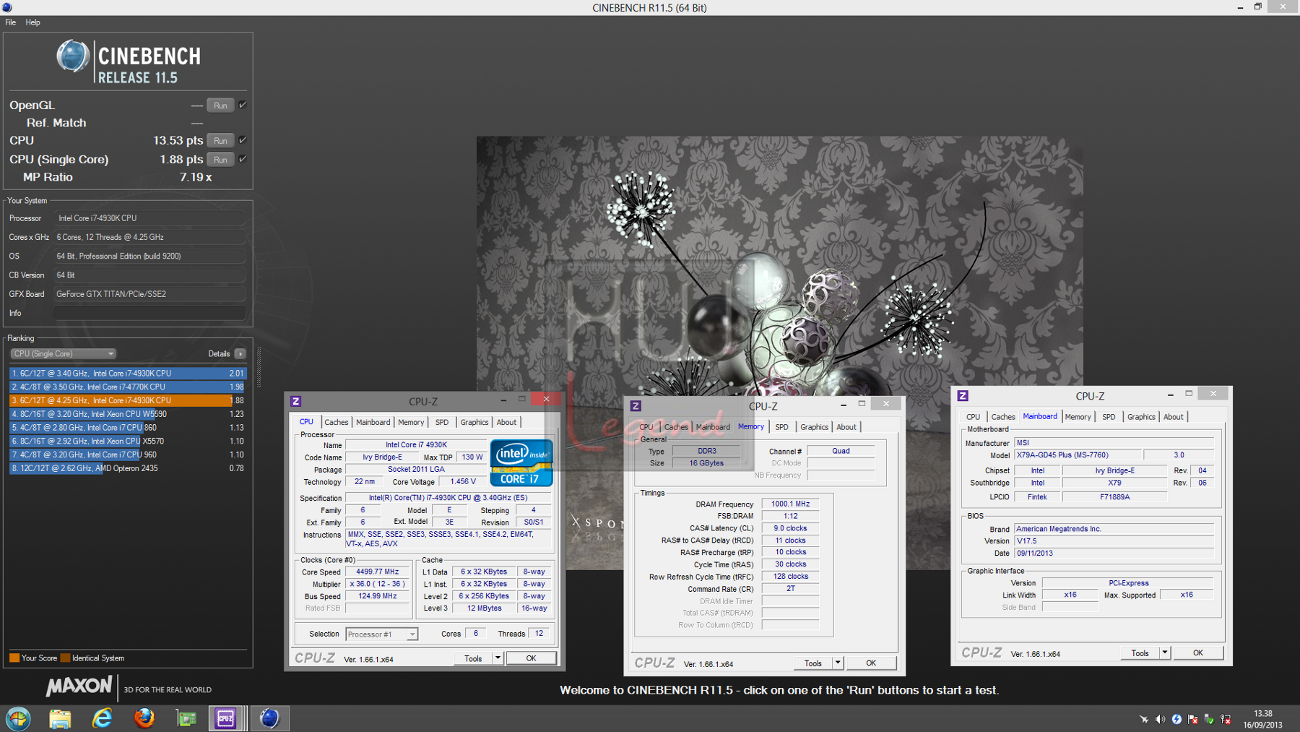Viewport: 1300px width, 732px height.
Task: Launch Firefox from the taskbar
Action: 144,718
